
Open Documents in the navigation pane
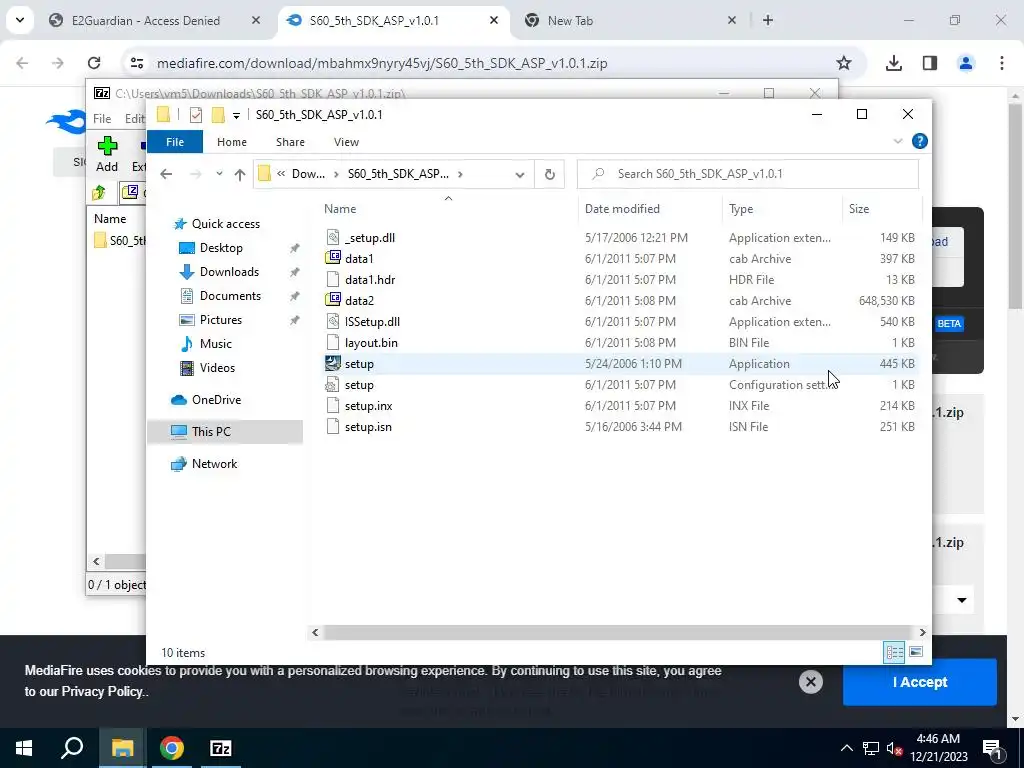click(x=230, y=296)
